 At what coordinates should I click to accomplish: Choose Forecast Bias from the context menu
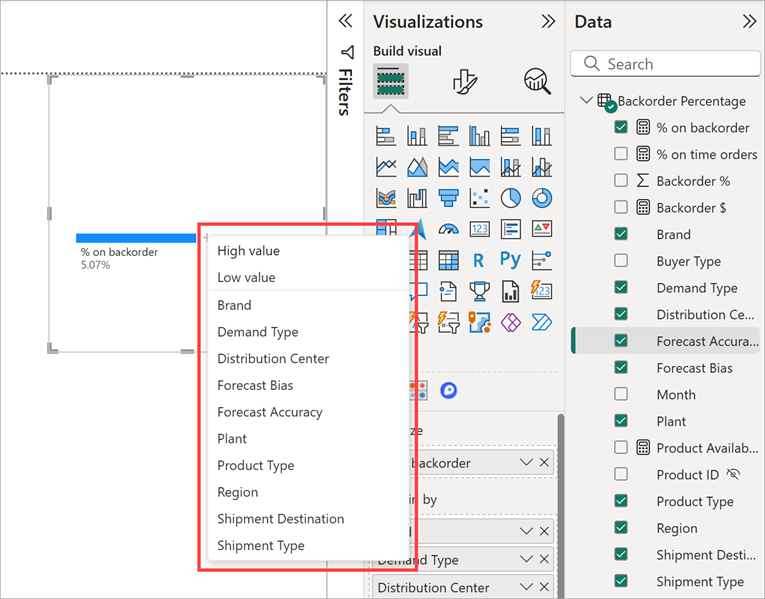tap(255, 385)
